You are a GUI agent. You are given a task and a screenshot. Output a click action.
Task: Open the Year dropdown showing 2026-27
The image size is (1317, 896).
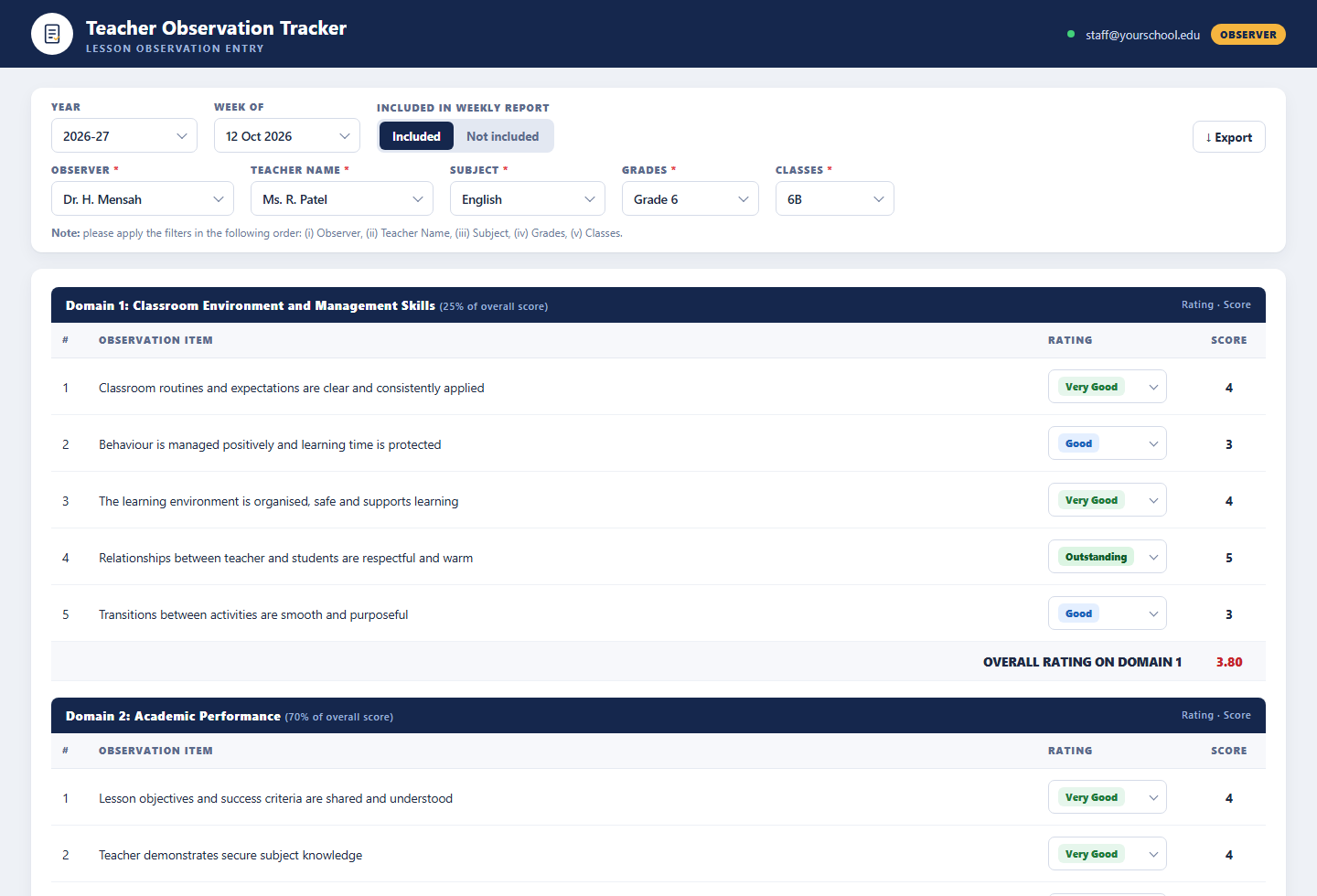pos(124,136)
